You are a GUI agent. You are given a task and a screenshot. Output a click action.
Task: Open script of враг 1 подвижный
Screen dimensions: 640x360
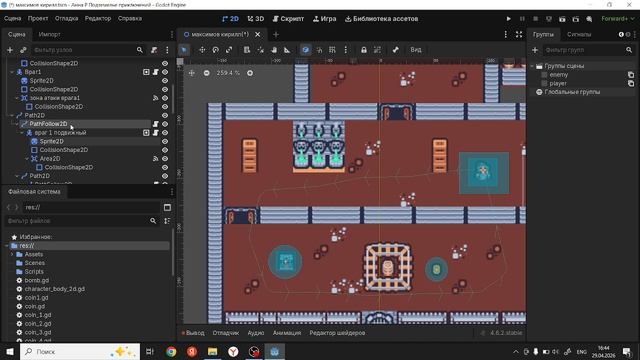click(156, 133)
